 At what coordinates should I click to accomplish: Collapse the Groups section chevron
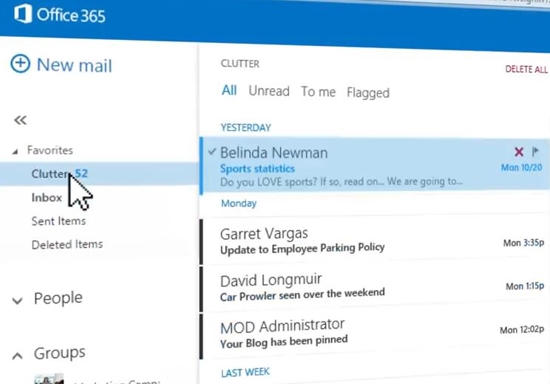click(x=17, y=356)
